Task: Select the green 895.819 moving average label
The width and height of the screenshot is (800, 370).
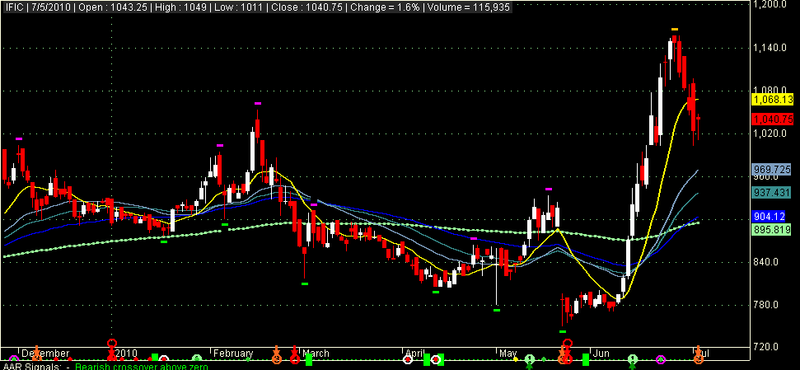Action: coord(772,230)
